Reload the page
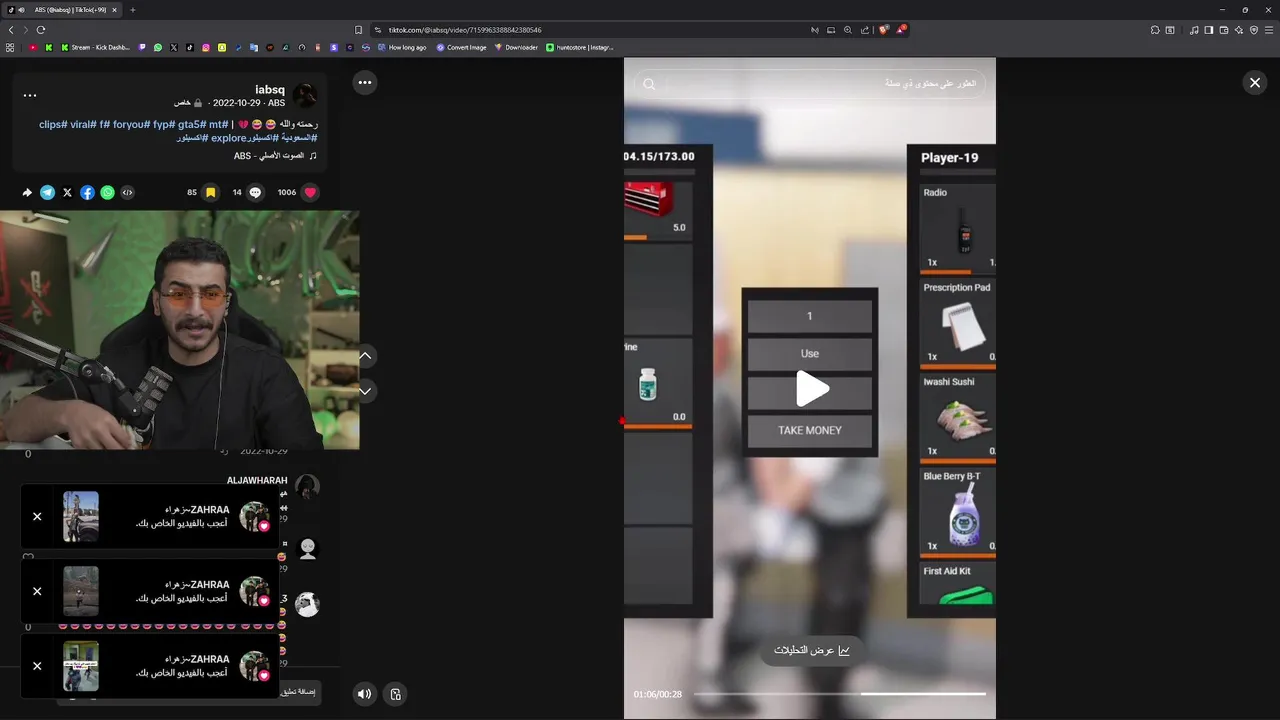This screenshot has height=720, width=1280. (x=41, y=30)
